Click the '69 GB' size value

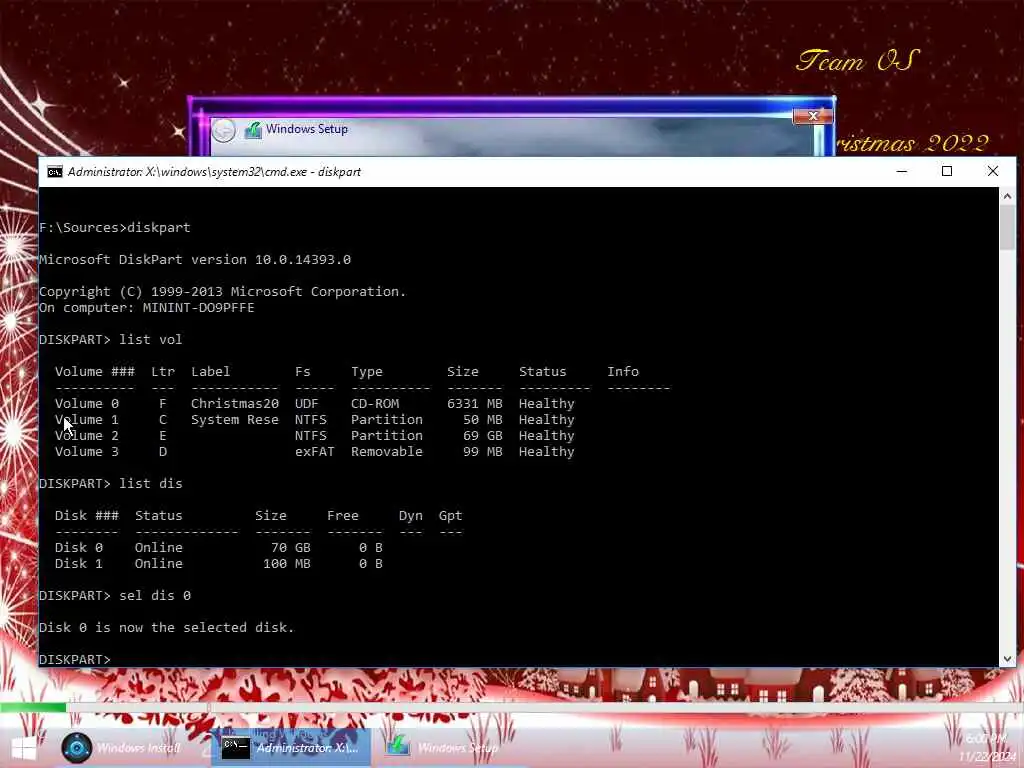coord(483,436)
